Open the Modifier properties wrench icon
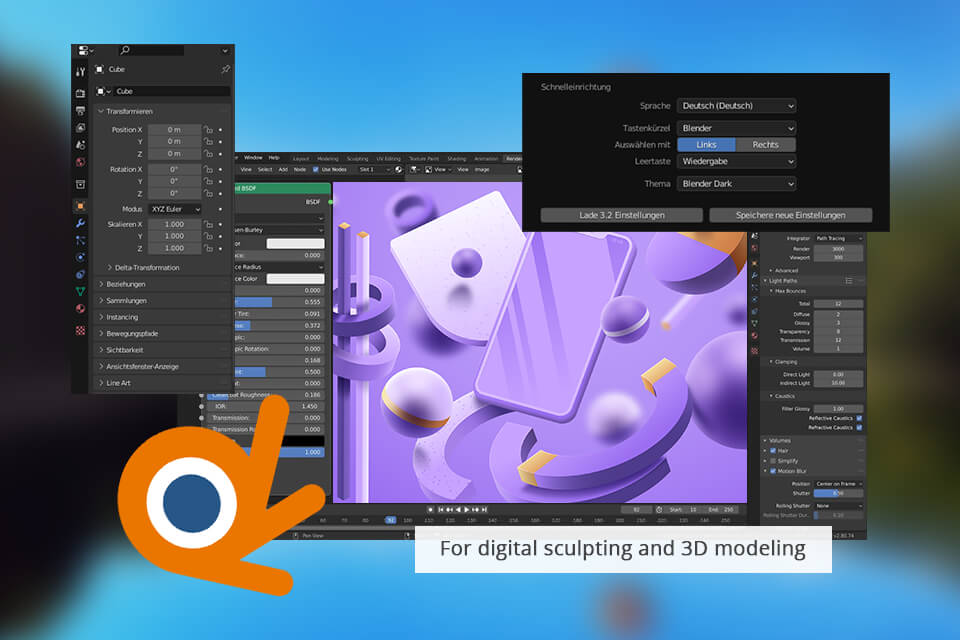 [x=80, y=223]
